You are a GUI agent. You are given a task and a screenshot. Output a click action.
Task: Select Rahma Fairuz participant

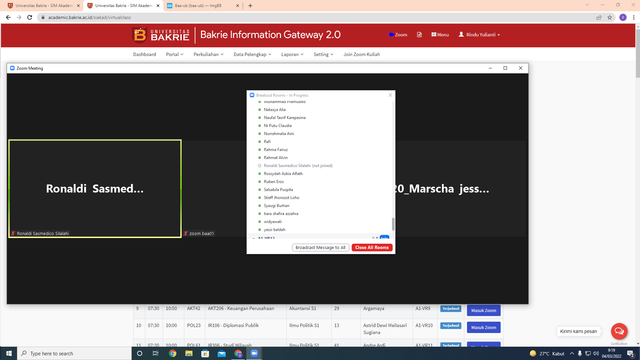click(x=276, y=149)
